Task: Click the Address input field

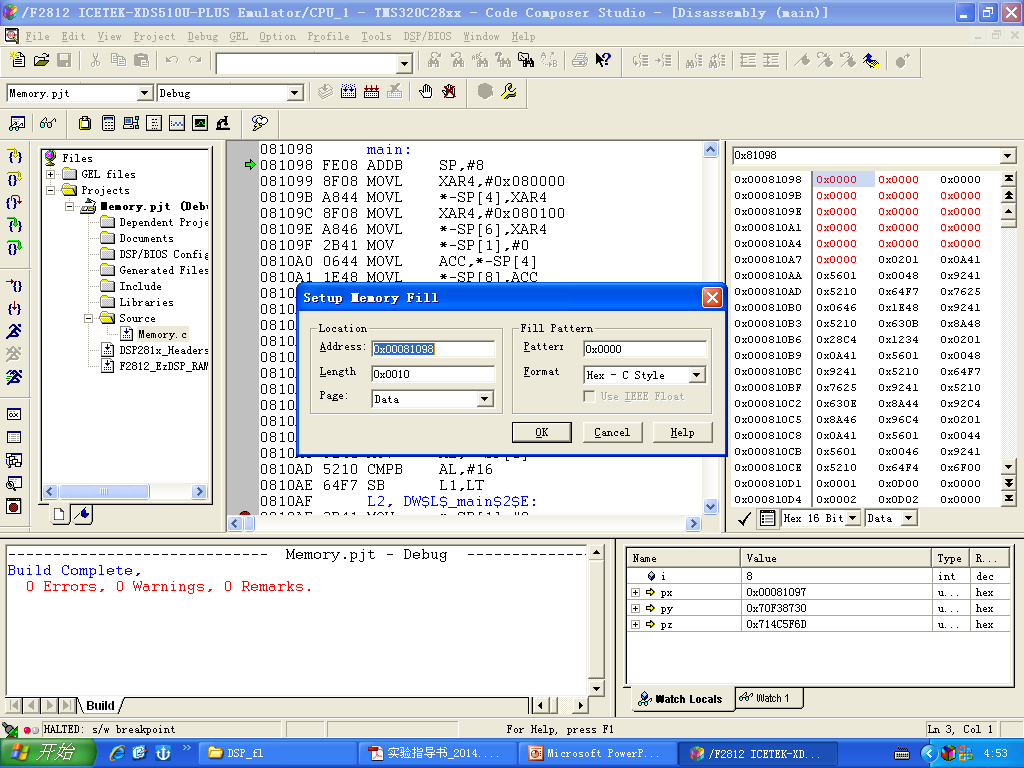Action: [433, 349]
